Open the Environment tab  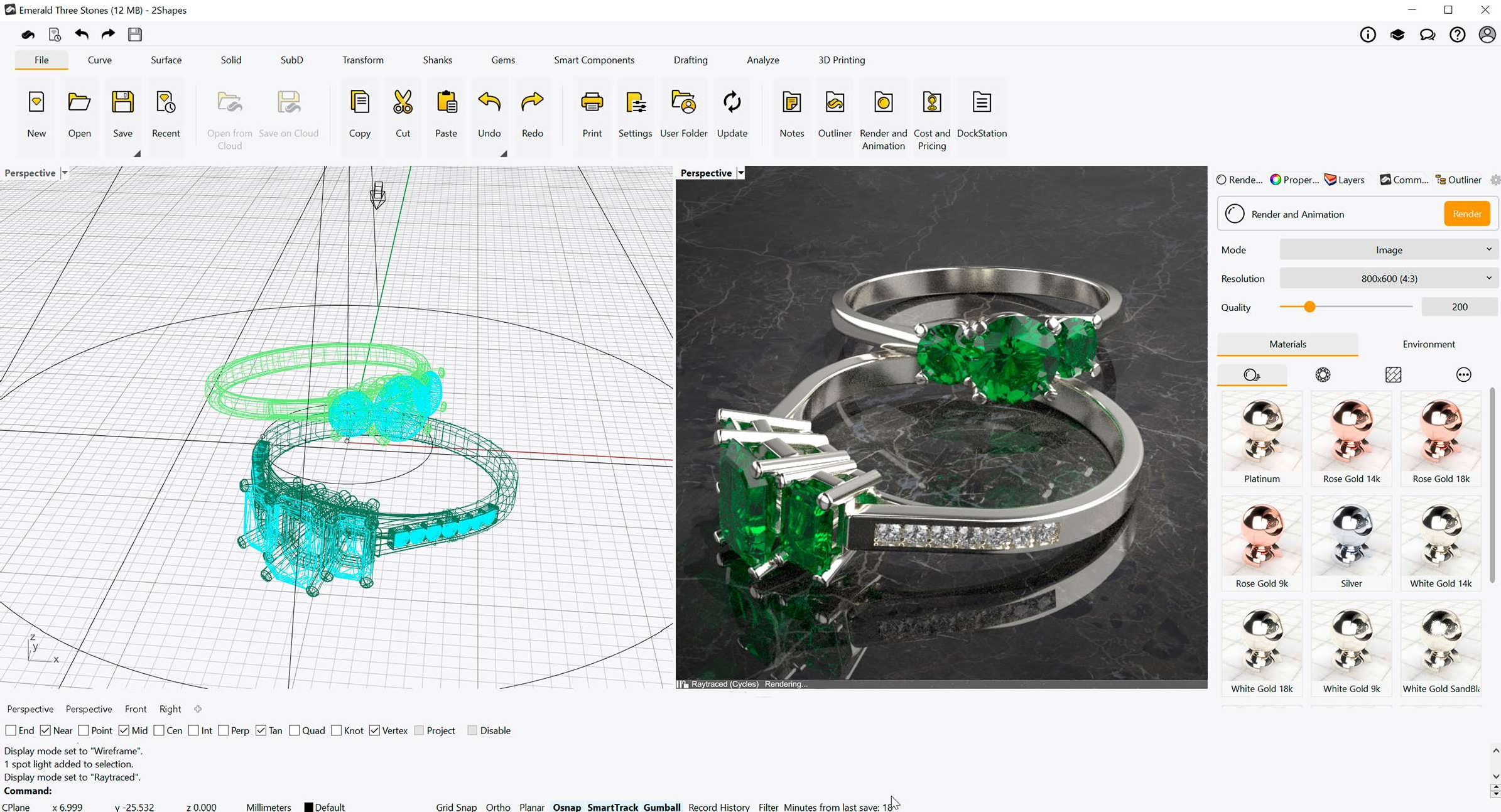click(1428, 344)
